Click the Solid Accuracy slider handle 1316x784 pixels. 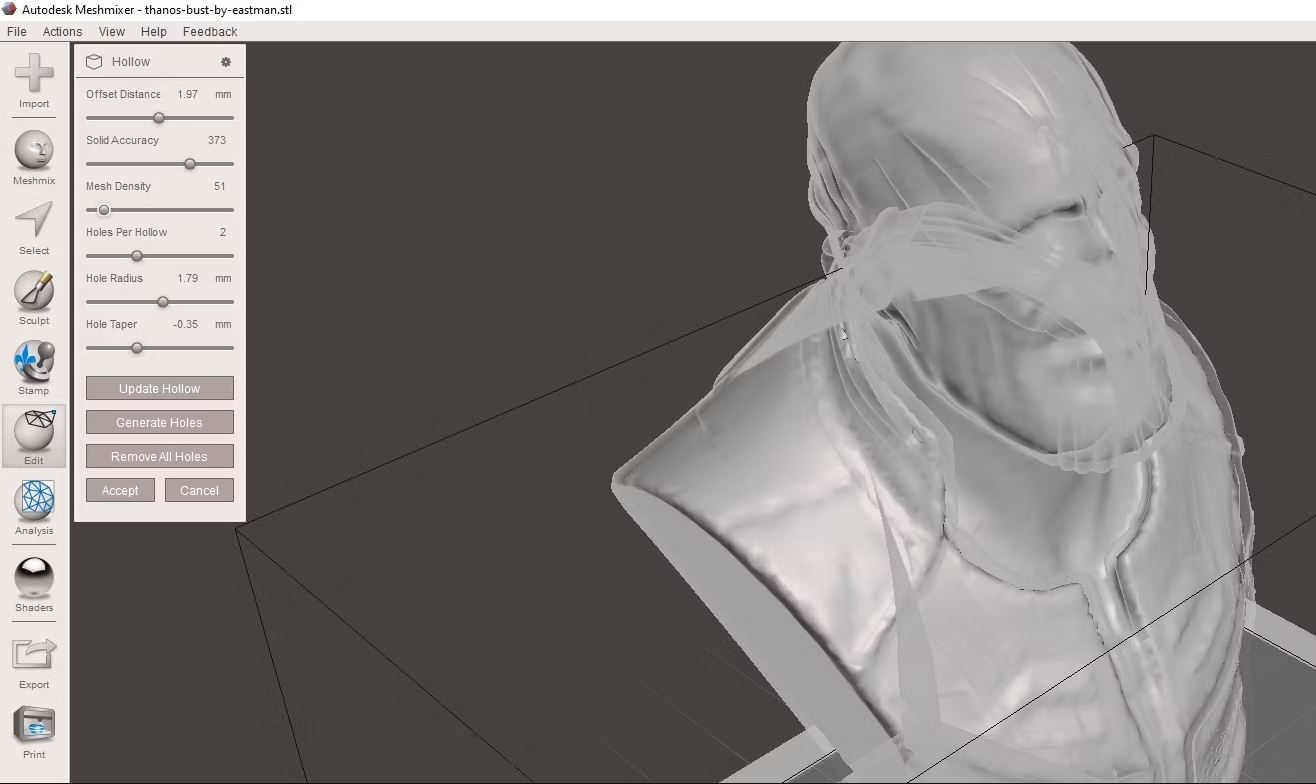click(x=190, y=164)
